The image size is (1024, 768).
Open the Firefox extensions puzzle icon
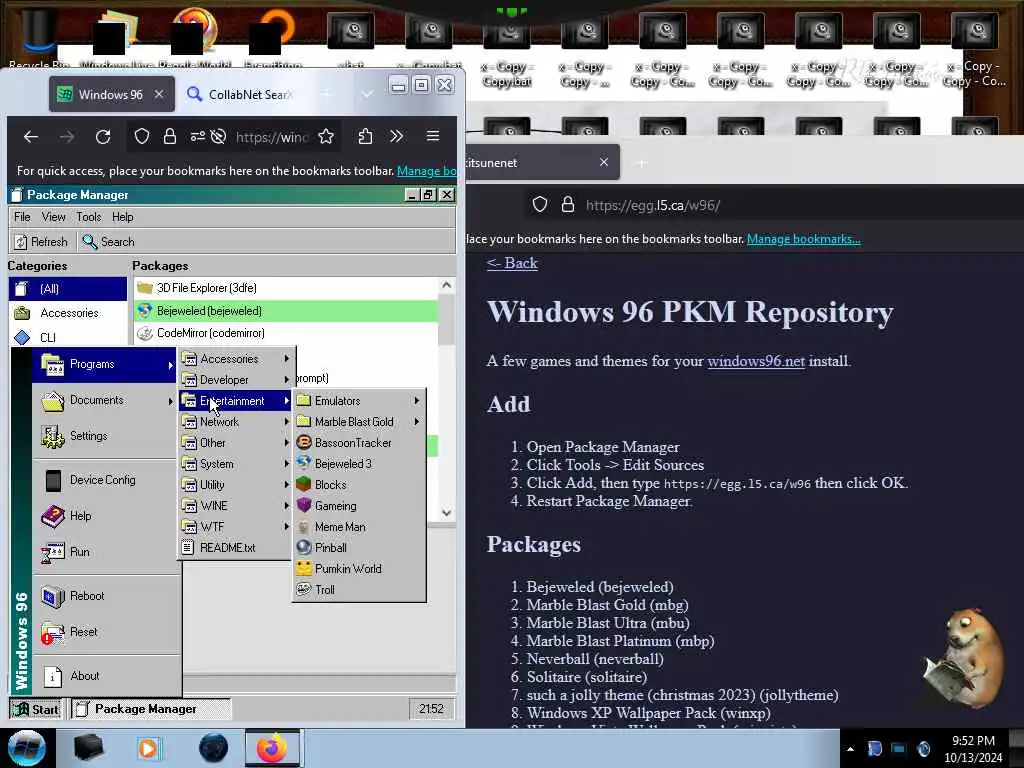coord(365,136)
